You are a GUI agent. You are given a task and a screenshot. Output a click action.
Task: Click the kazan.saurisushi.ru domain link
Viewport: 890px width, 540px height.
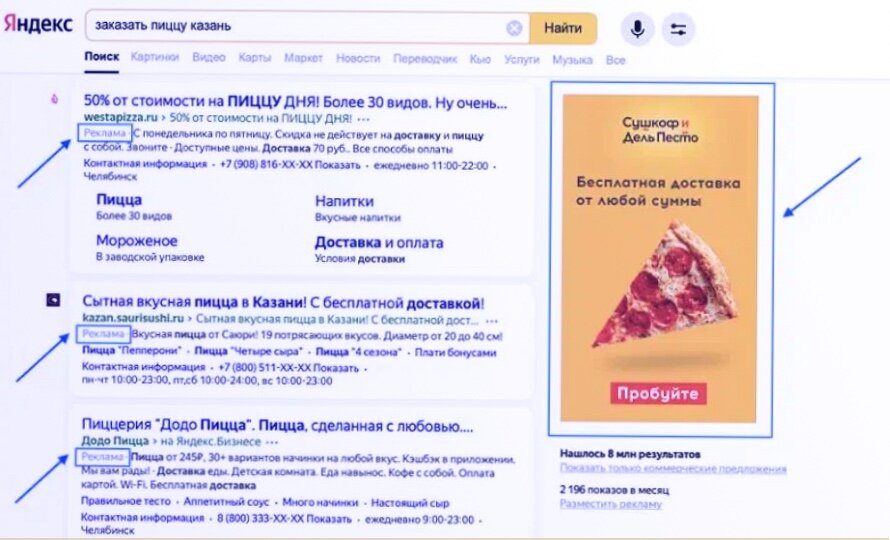[x=133, y=319]
